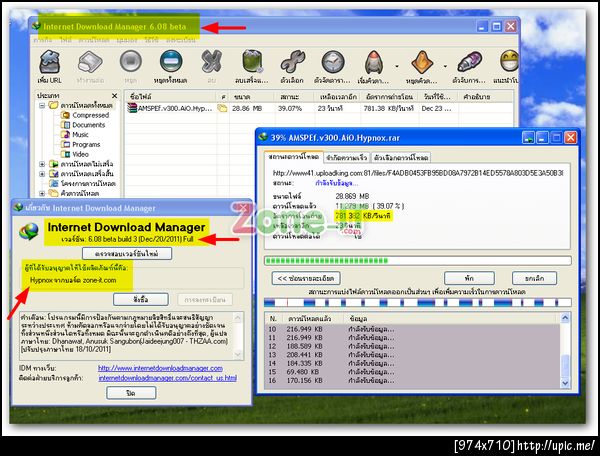
Task: Click the Hide details button
Action: click(x=306, y=278)
